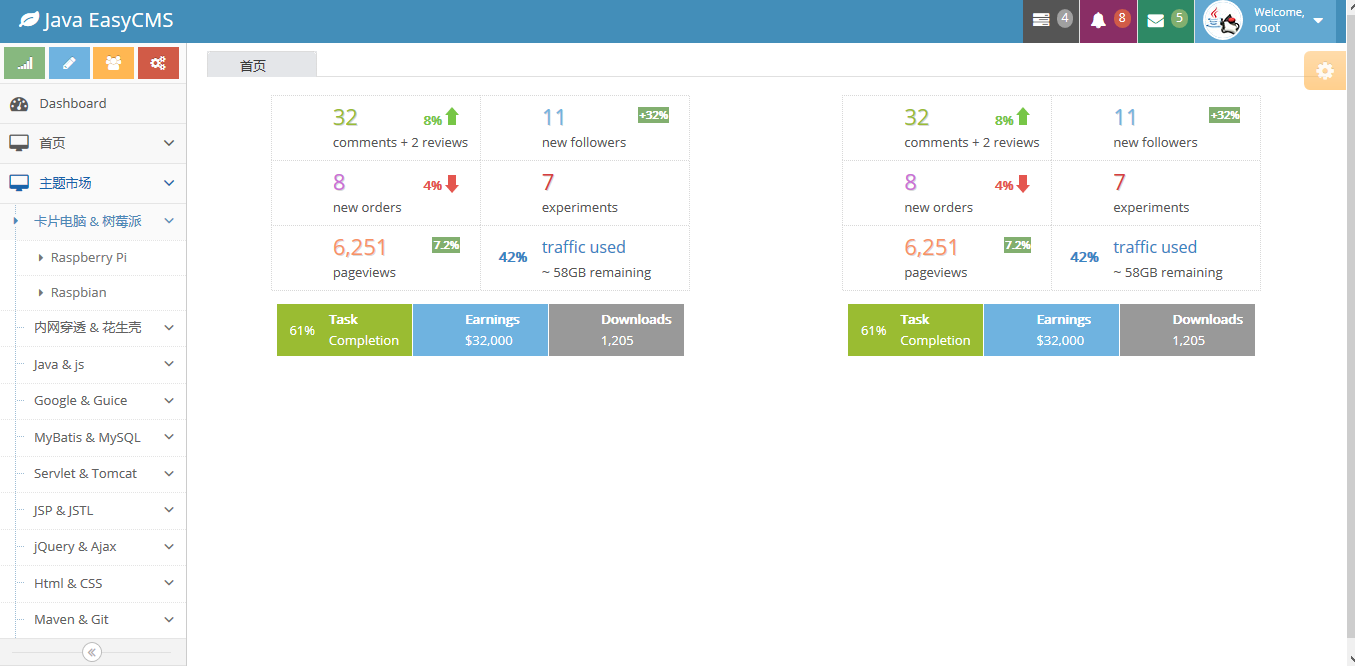Click the orange users group shortcut button

coord(113,63)
